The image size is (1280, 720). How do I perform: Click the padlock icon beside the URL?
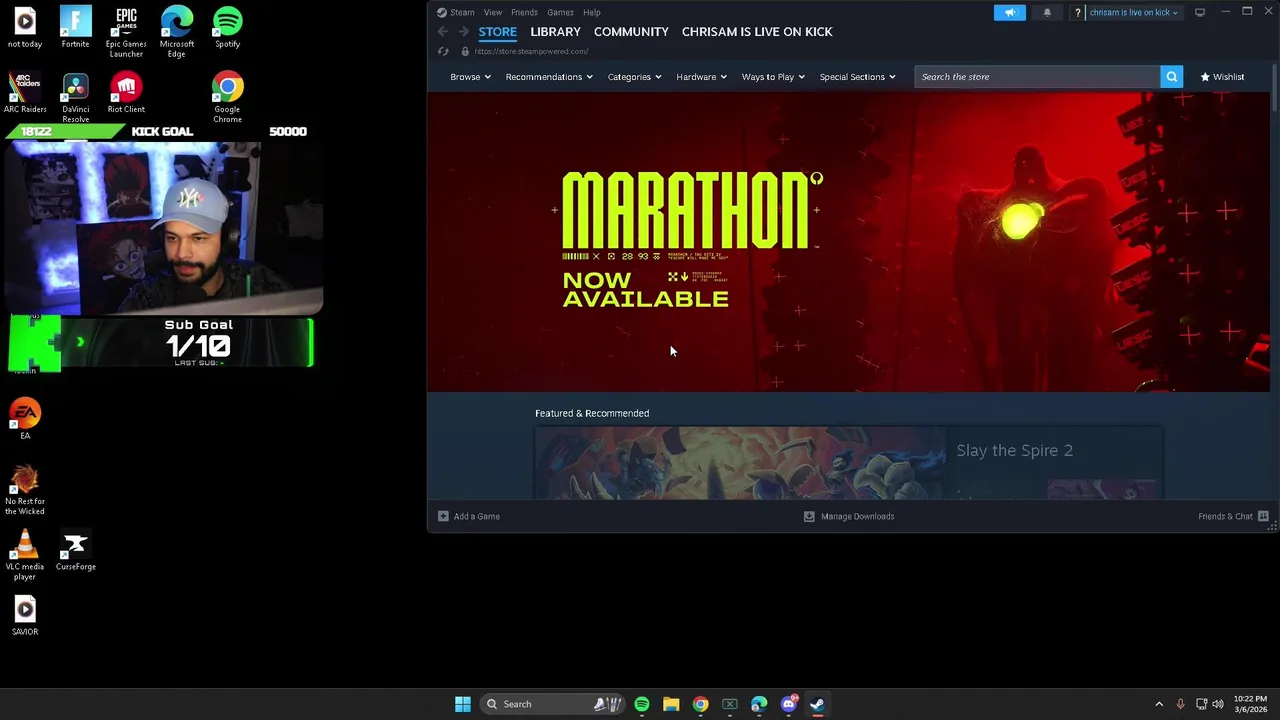[x=464, y=51]
